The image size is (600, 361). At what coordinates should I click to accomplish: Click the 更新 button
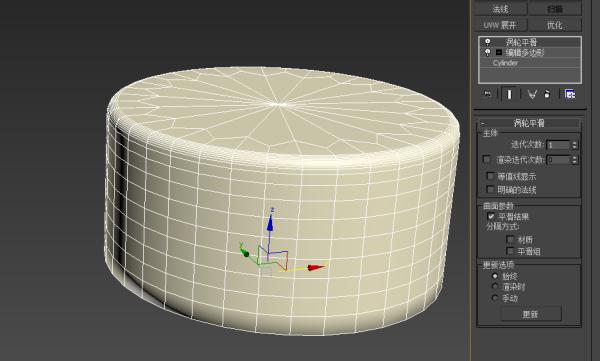tap(531, 314)
